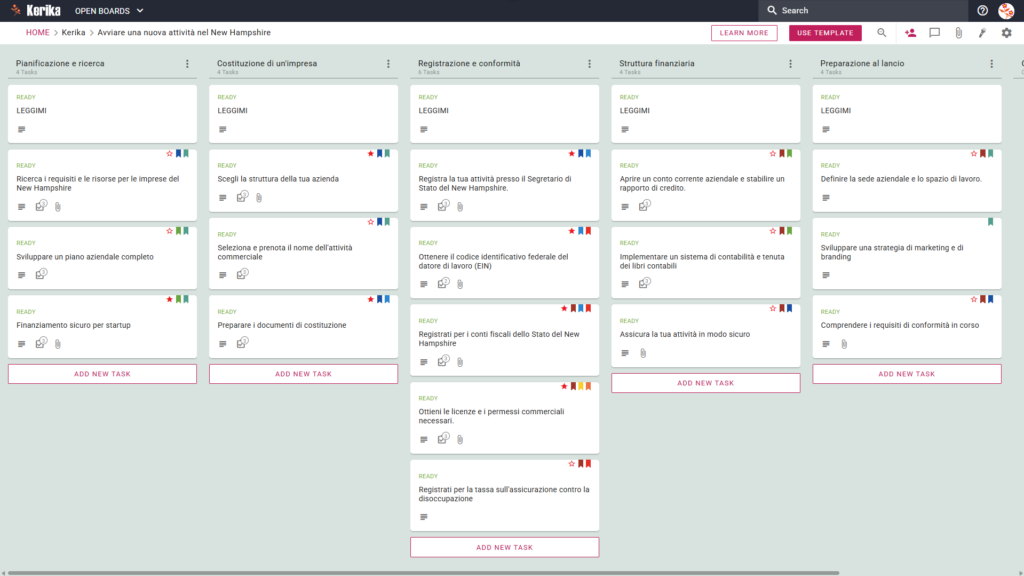Toggle star on Aprire un conto corrente card
Screen dimensions: 1024x576
(x=773, y=153)
